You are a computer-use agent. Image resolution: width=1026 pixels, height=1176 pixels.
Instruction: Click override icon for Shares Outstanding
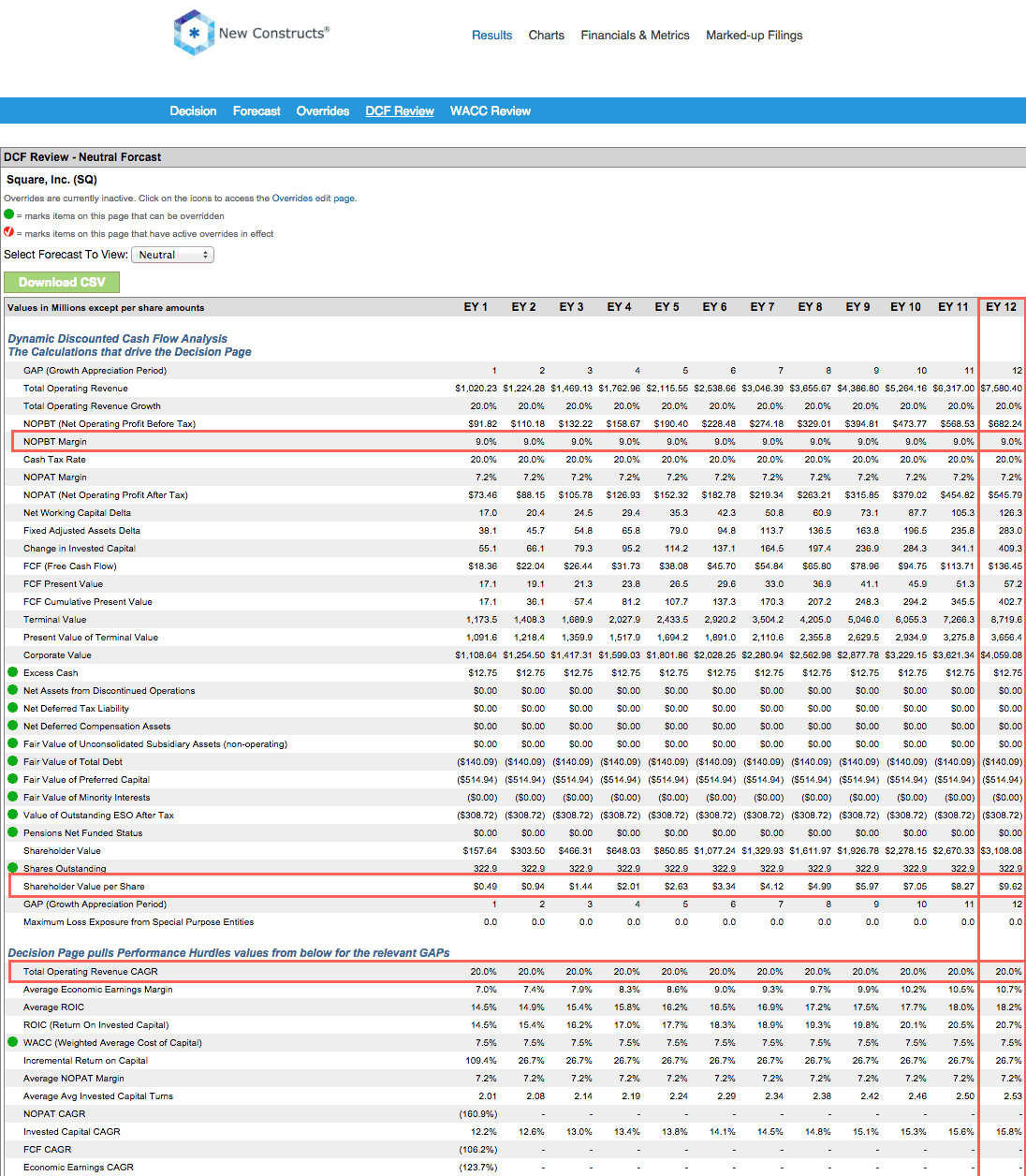[x=13, y=868]
